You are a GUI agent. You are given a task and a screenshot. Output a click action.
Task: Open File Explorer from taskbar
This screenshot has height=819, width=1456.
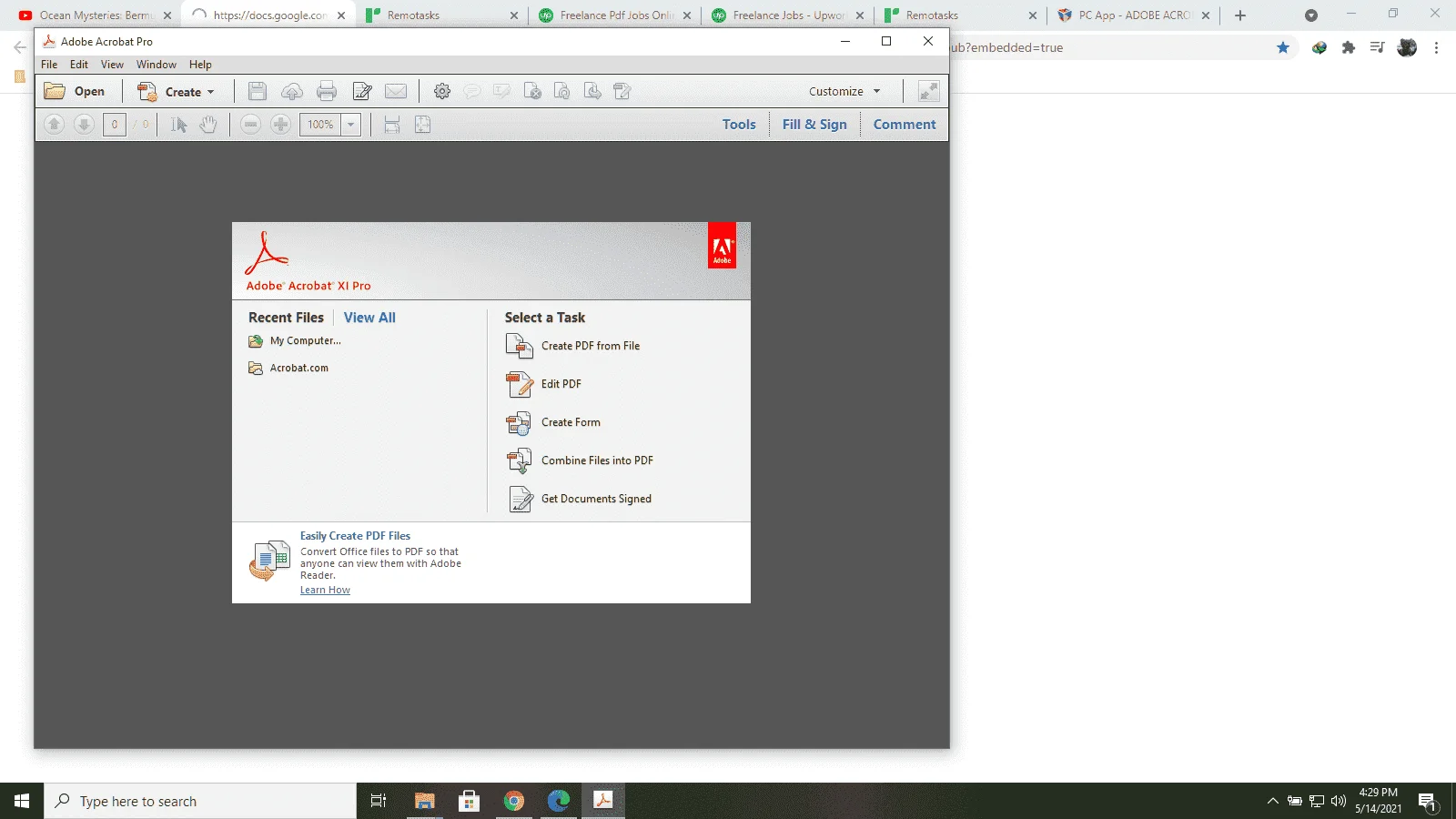click(x=424, y=801)
